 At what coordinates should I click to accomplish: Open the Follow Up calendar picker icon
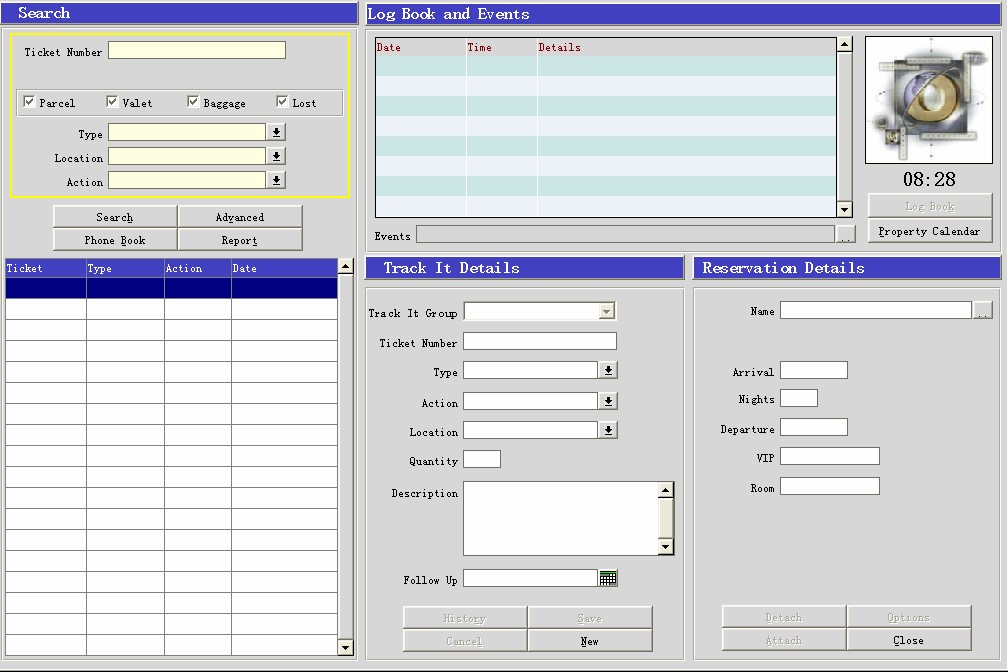coord(608,578)
